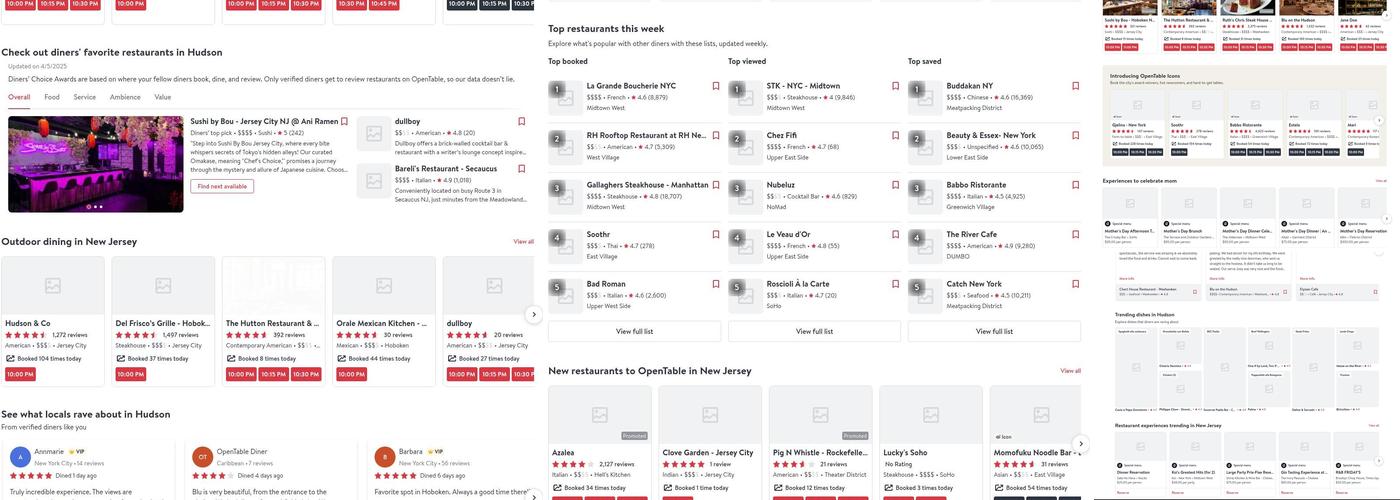This screenshot has height=500, width=1400.
Task: Toggle saved state for Babbo Ristorante
Action: coord(1076,185)
